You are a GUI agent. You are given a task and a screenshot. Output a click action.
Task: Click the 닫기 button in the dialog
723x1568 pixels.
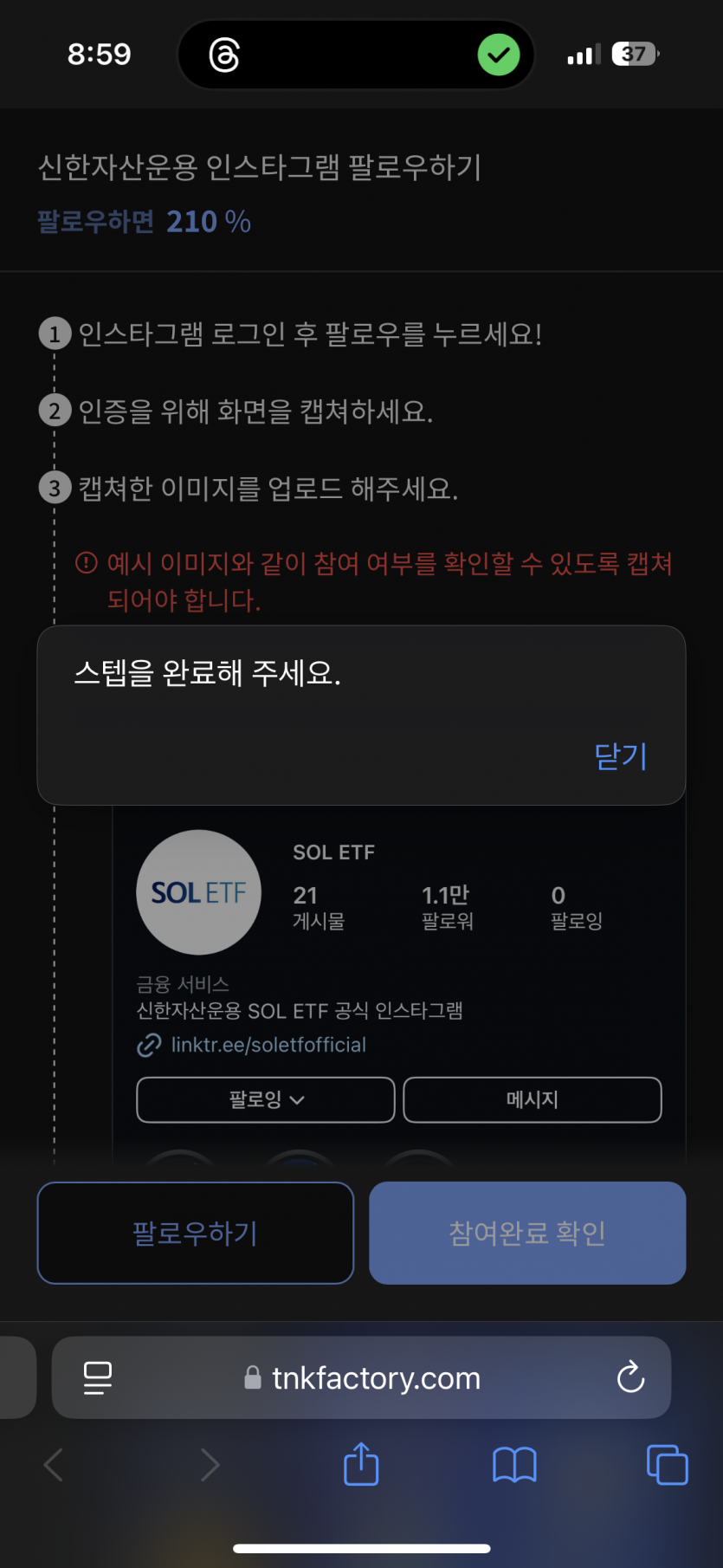coord(620,755)
